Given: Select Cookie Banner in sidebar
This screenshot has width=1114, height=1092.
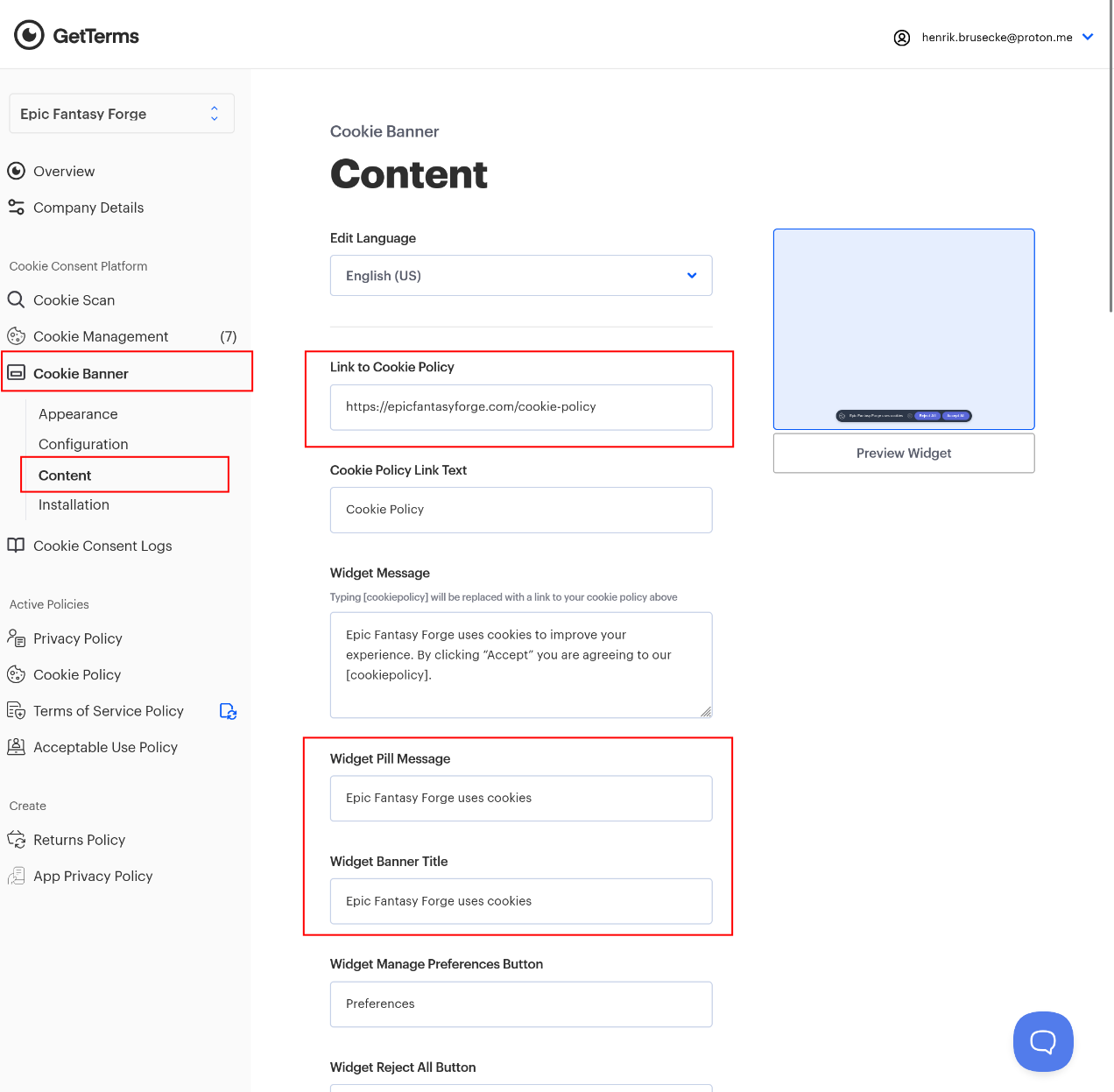Looking at the screenshot, I should [81, 374].
